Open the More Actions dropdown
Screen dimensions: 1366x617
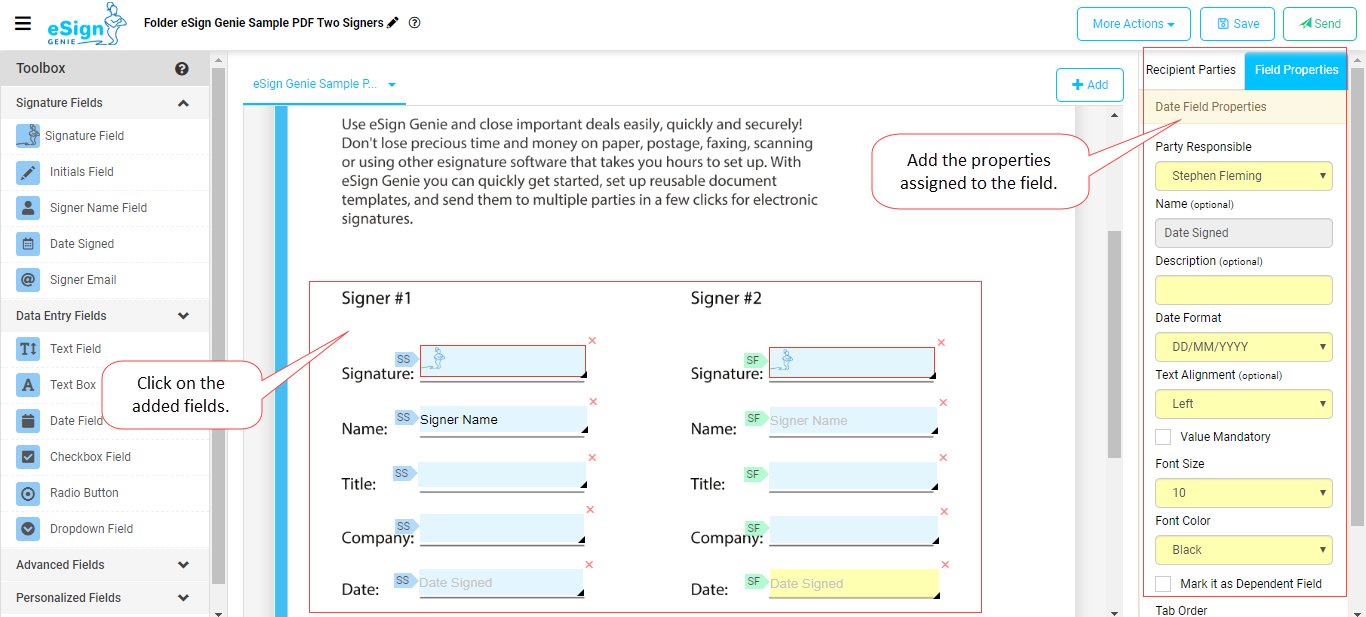pyautogui.click(x=1132, y=24)
